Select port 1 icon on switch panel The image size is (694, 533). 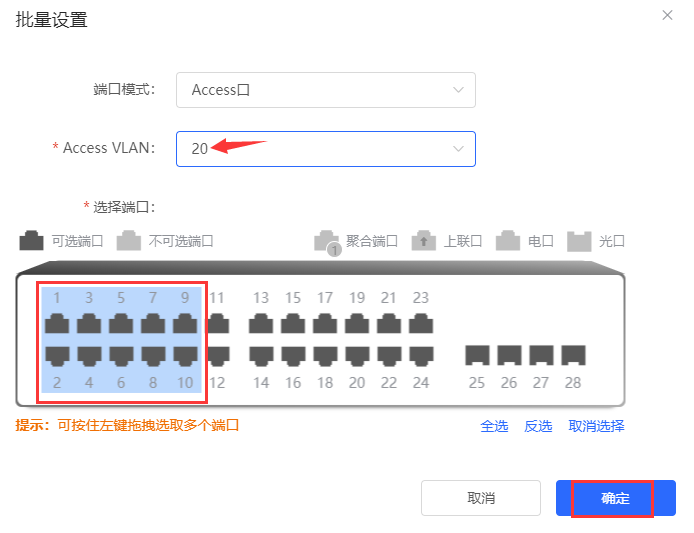57,323
